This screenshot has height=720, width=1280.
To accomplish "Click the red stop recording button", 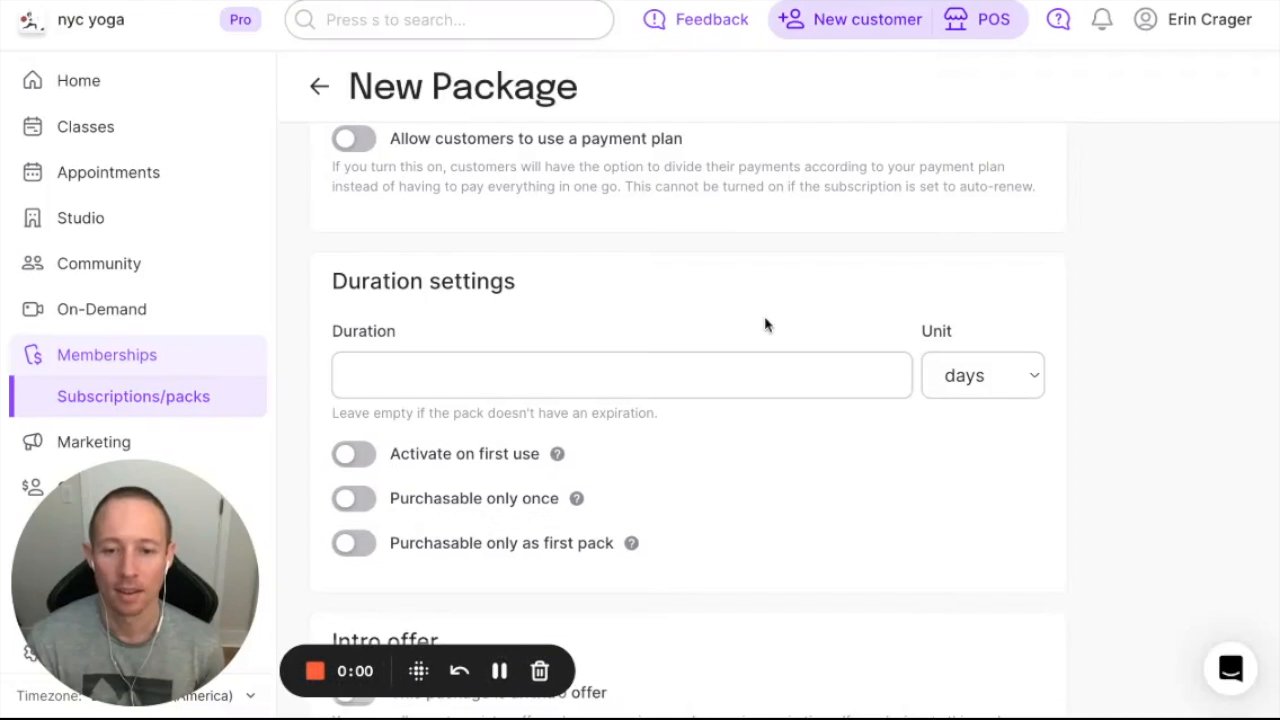I will coord(315,671).
